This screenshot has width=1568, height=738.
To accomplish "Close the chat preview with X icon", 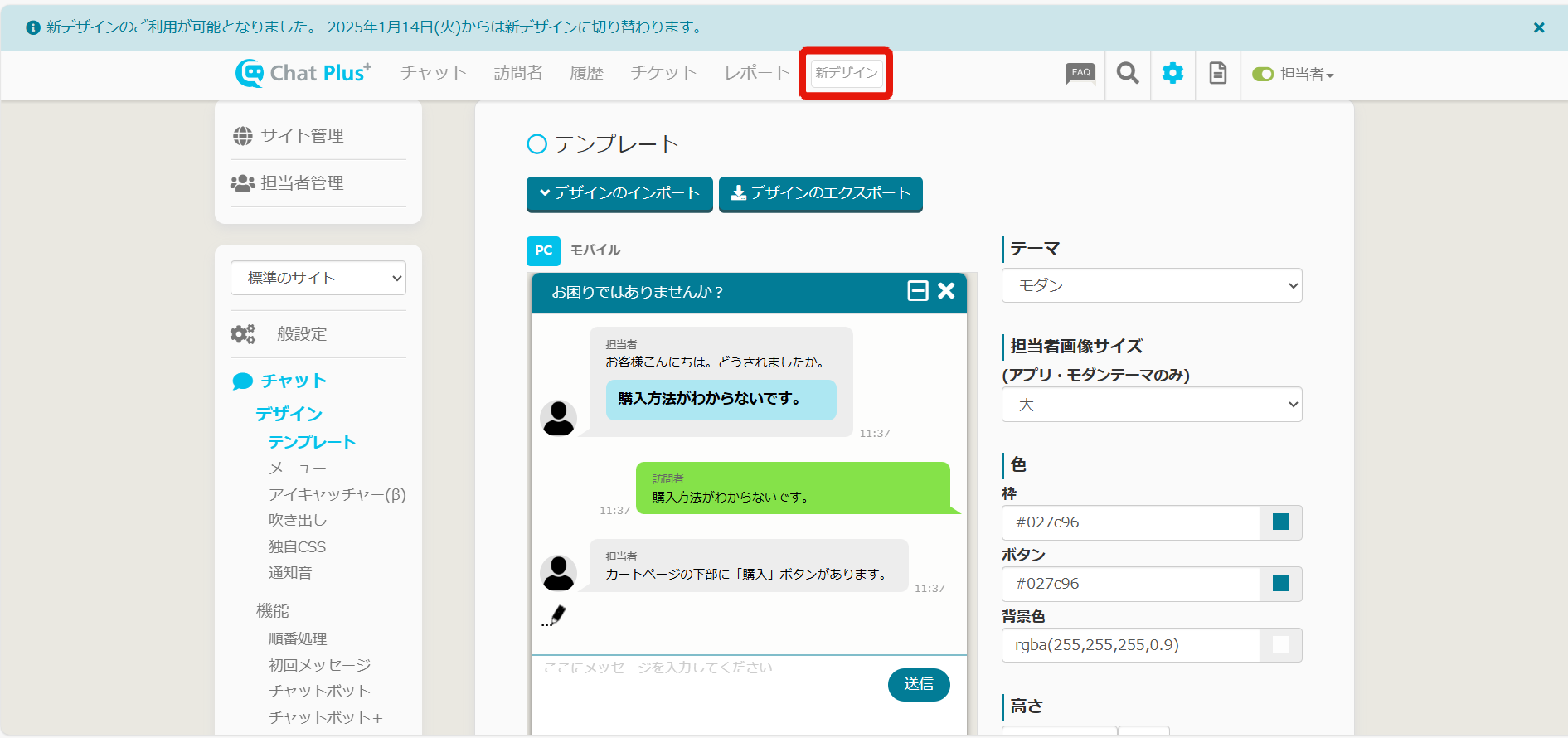I will point(946,291).
